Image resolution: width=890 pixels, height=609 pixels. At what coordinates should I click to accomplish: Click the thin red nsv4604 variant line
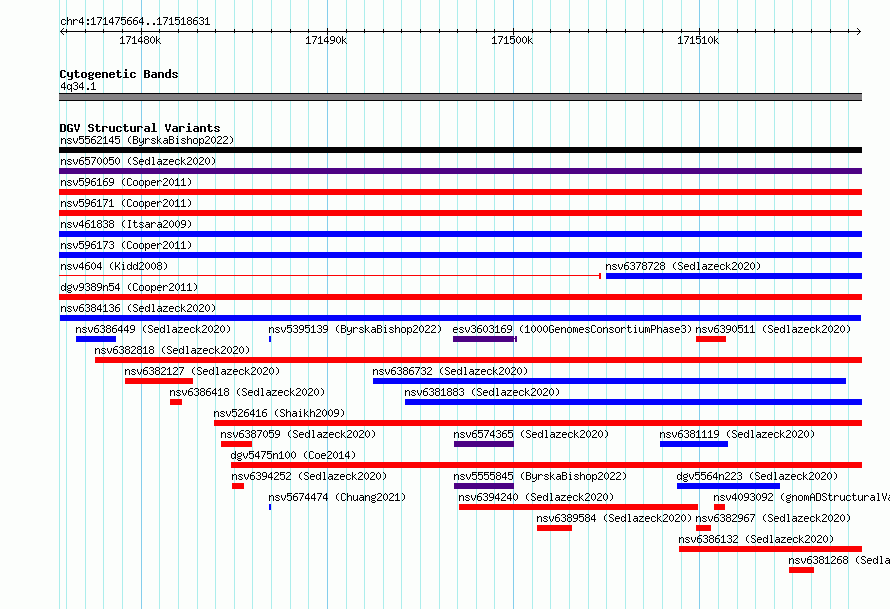(x=330, y=276)
